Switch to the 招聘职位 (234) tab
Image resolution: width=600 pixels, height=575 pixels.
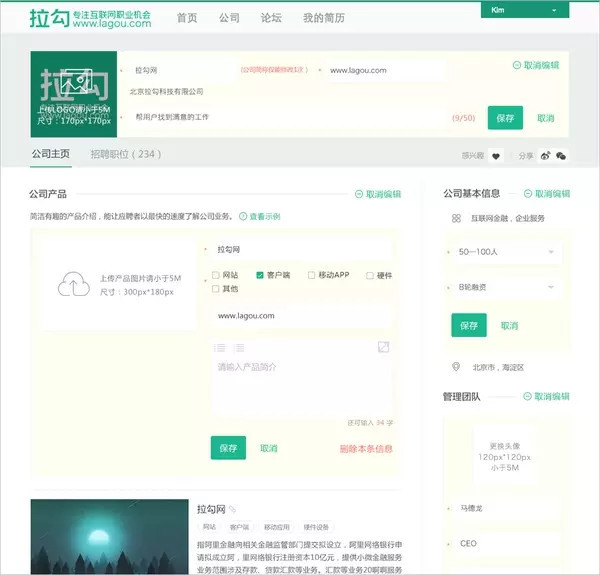point(126,154)
